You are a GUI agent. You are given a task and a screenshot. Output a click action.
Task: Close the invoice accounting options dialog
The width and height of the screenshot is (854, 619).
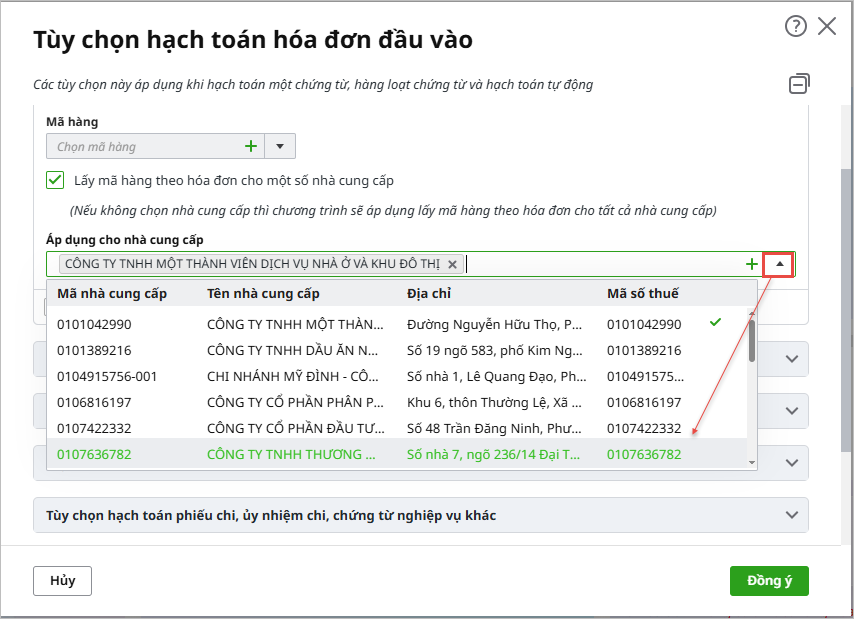(827, 27)
